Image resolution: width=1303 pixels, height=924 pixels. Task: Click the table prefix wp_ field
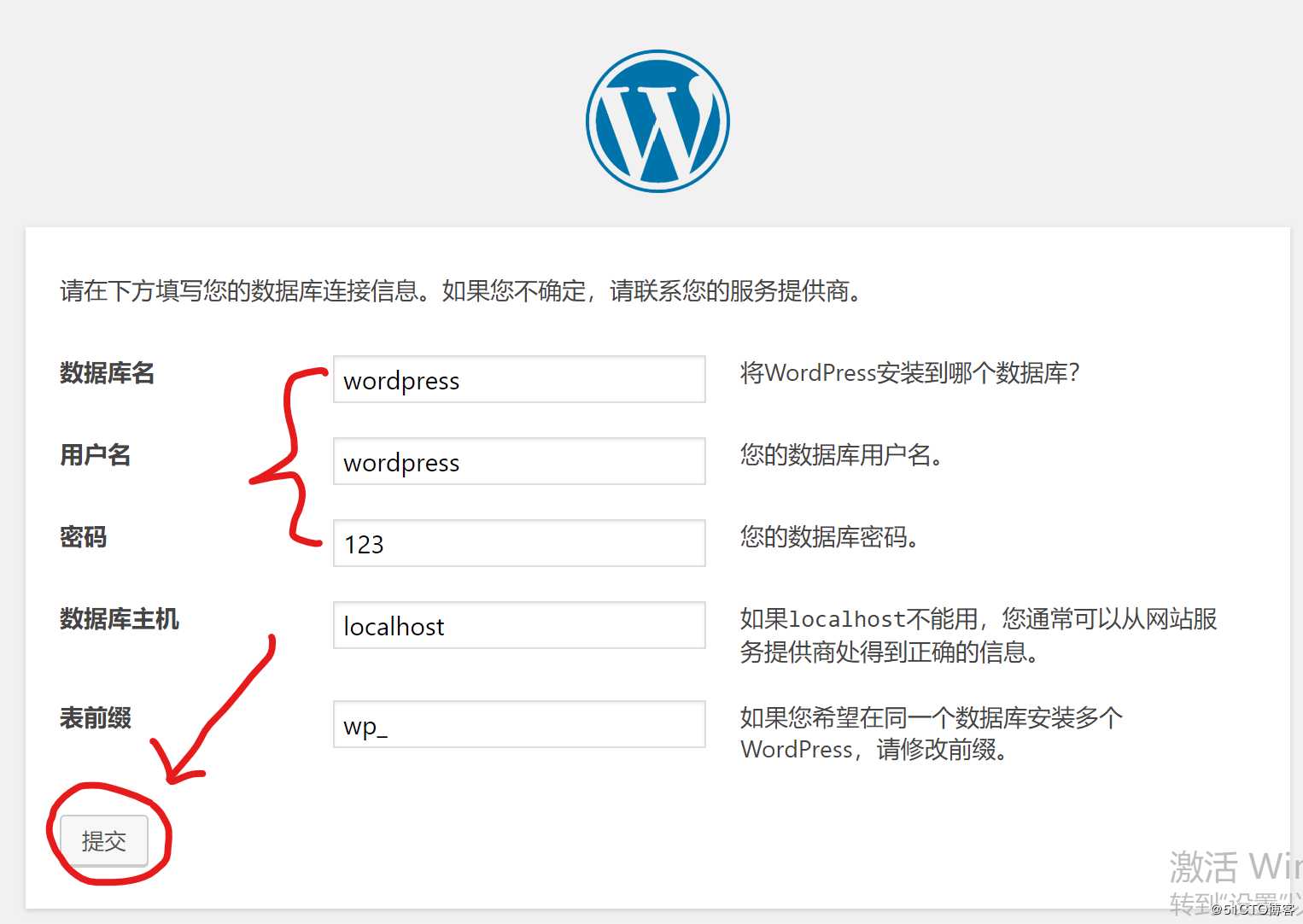[x=519, y=724]
